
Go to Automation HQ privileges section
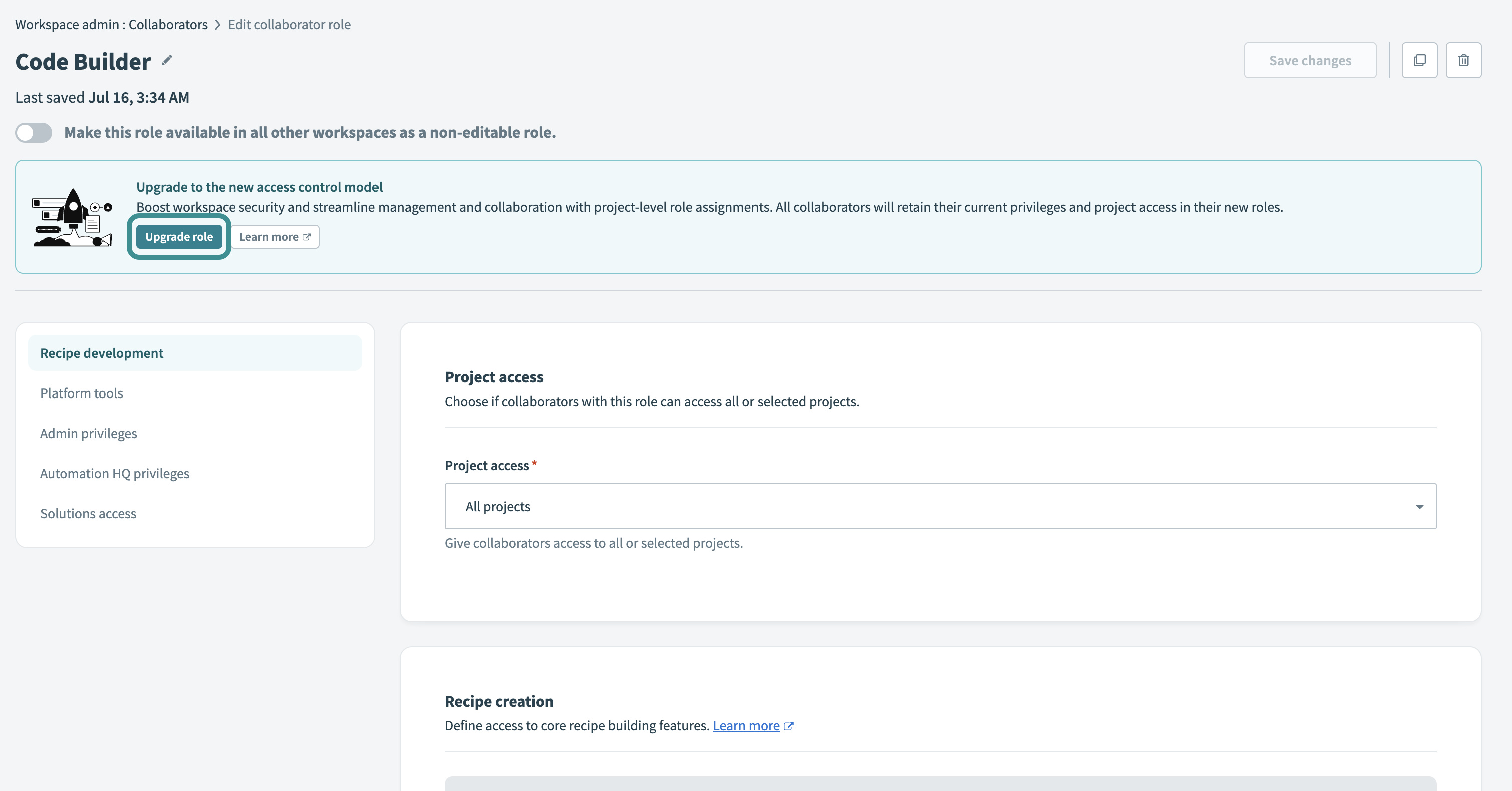coord(115,474)
